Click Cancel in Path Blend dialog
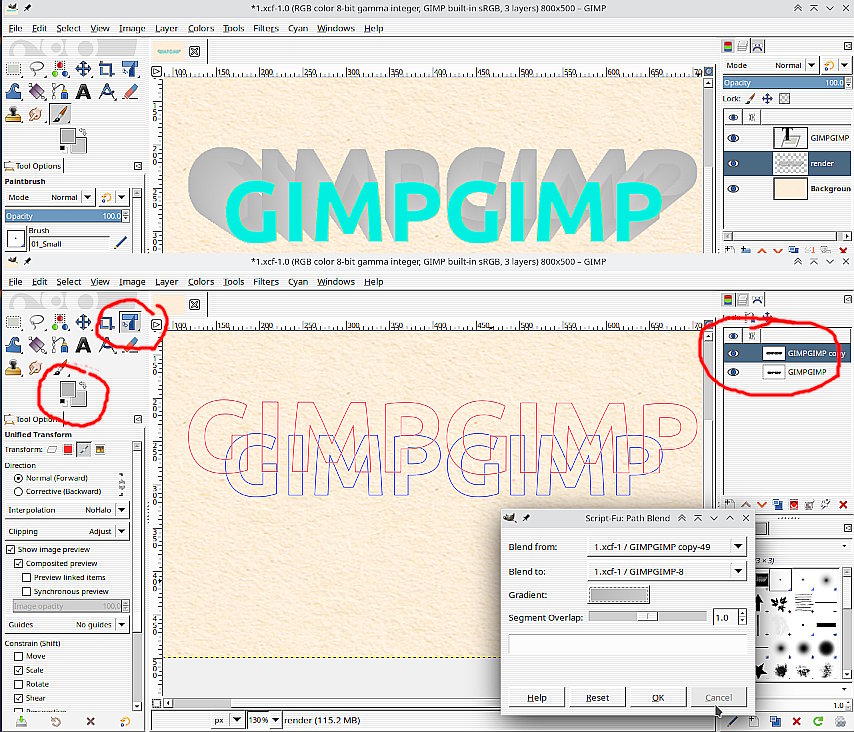Viewport: 854px width, 732px height. 718,698
